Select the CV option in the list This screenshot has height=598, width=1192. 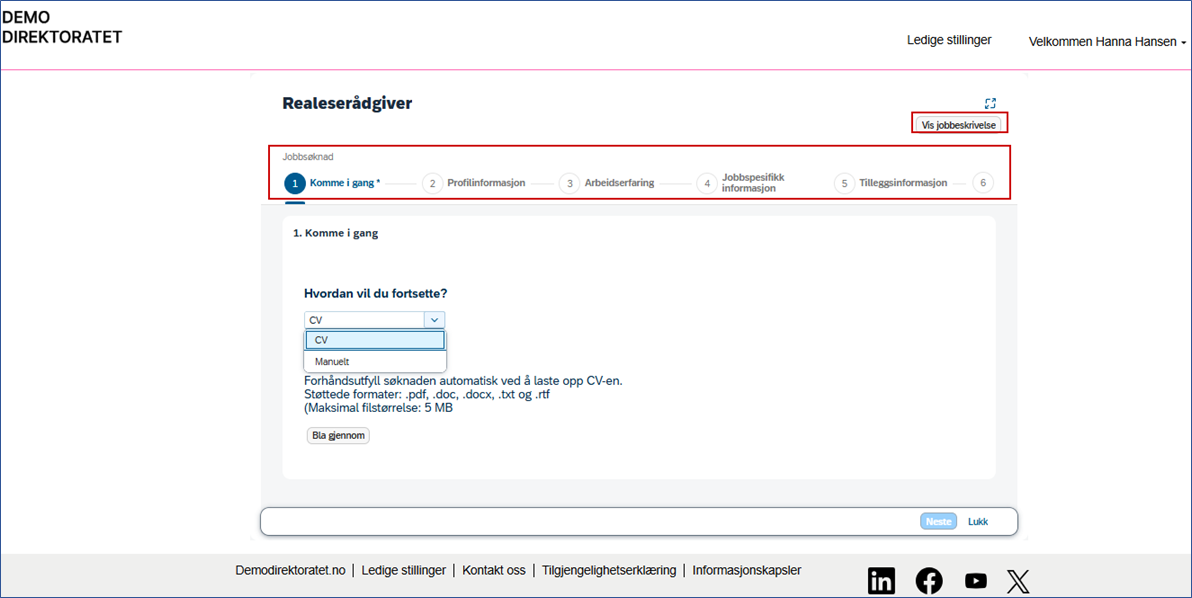coord(375,340)
